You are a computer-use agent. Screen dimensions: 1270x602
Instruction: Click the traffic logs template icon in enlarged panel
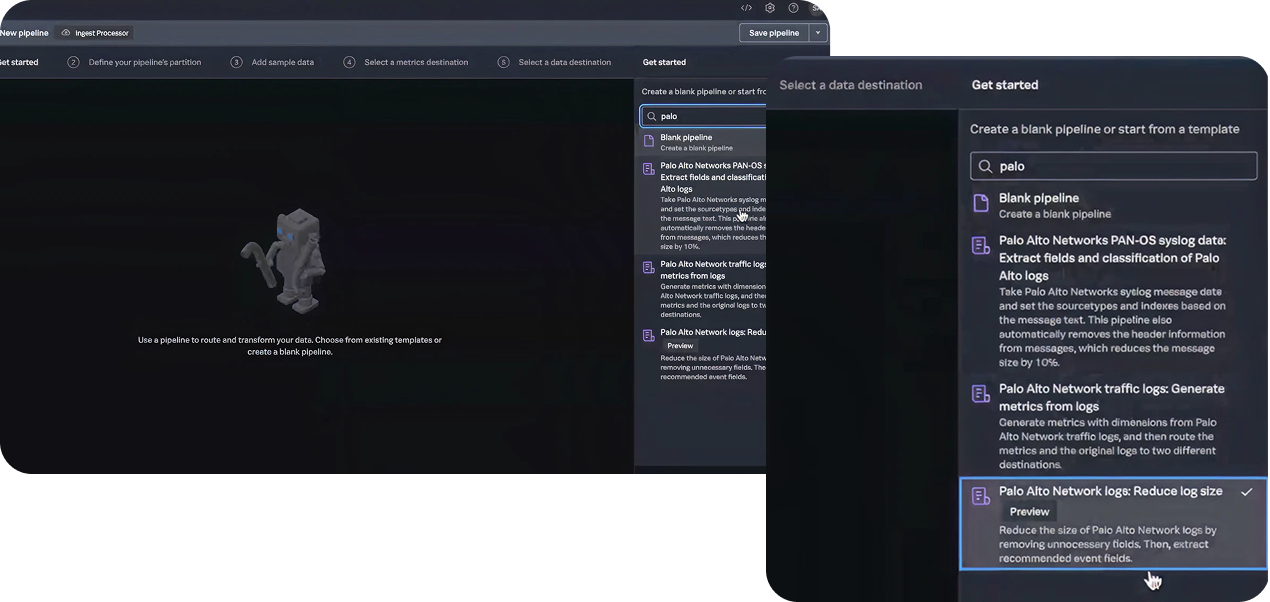[981, 394]
